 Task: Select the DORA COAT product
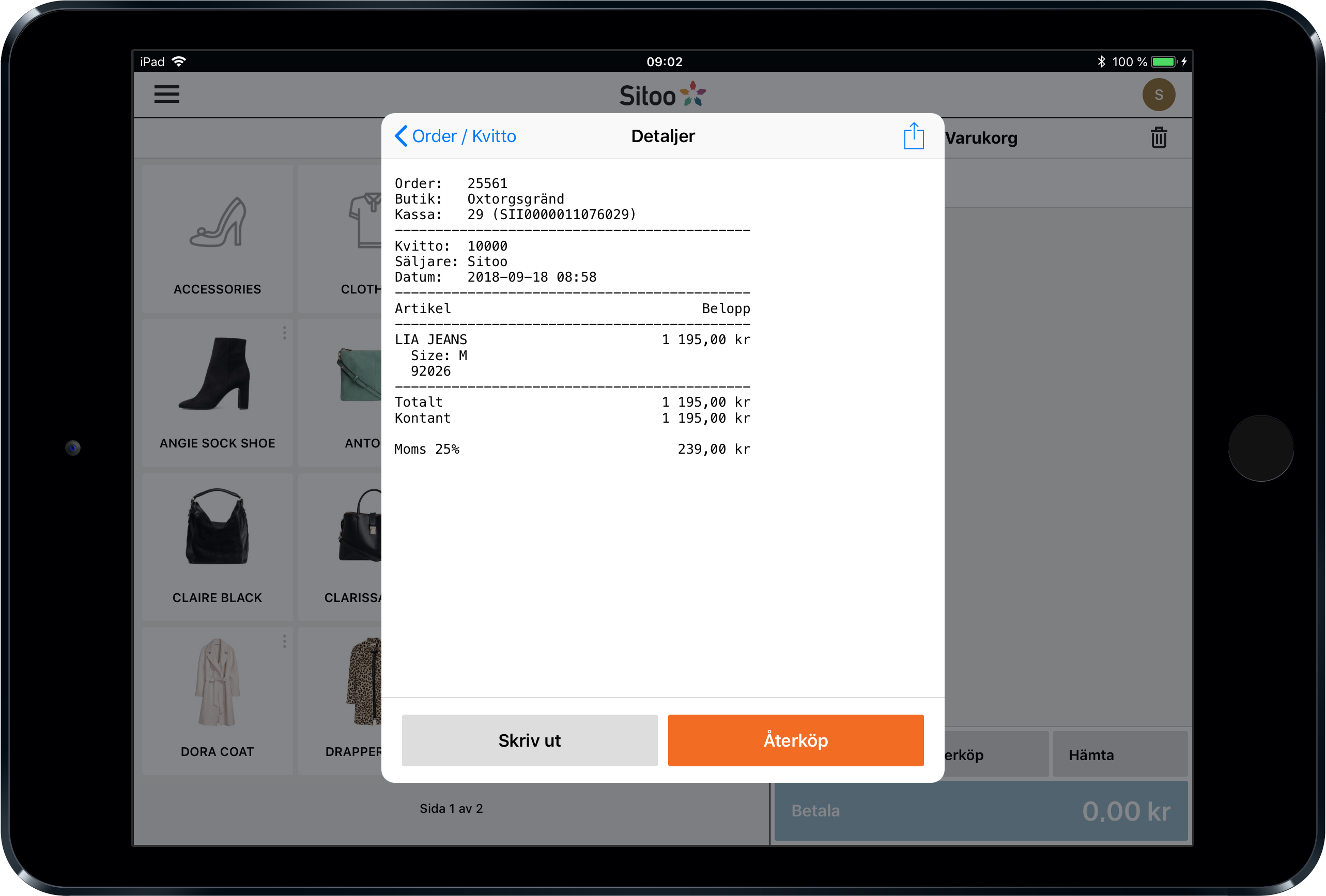[x=218, y=701]
